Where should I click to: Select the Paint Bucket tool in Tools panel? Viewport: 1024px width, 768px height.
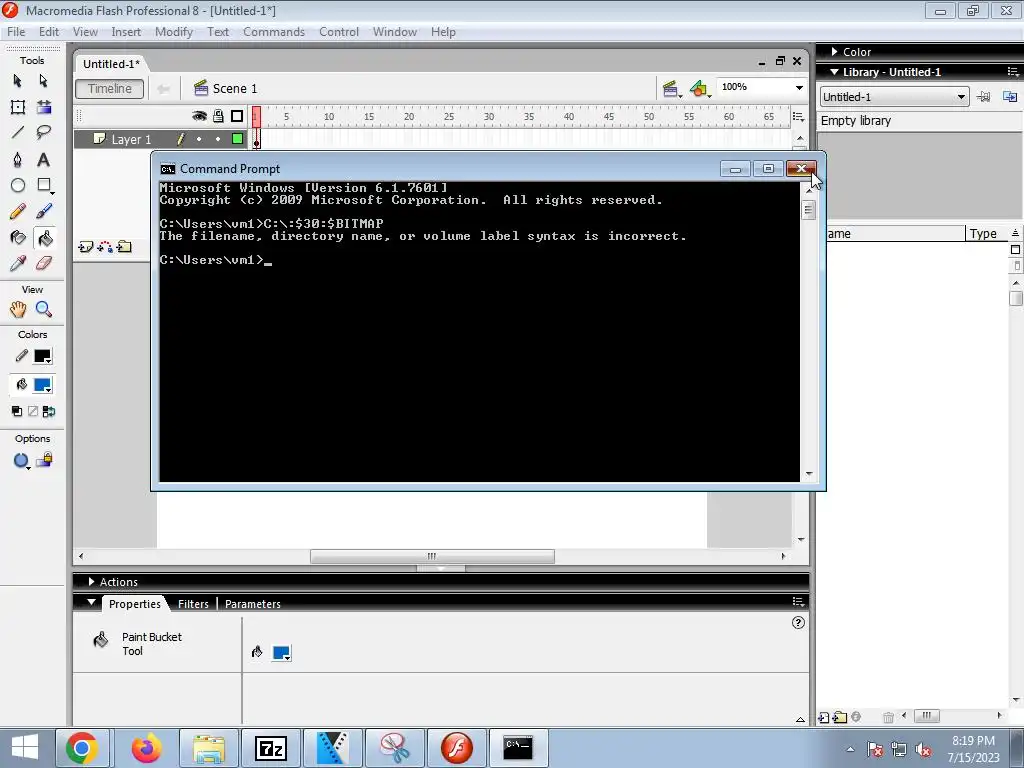click(x=44, y=238)
